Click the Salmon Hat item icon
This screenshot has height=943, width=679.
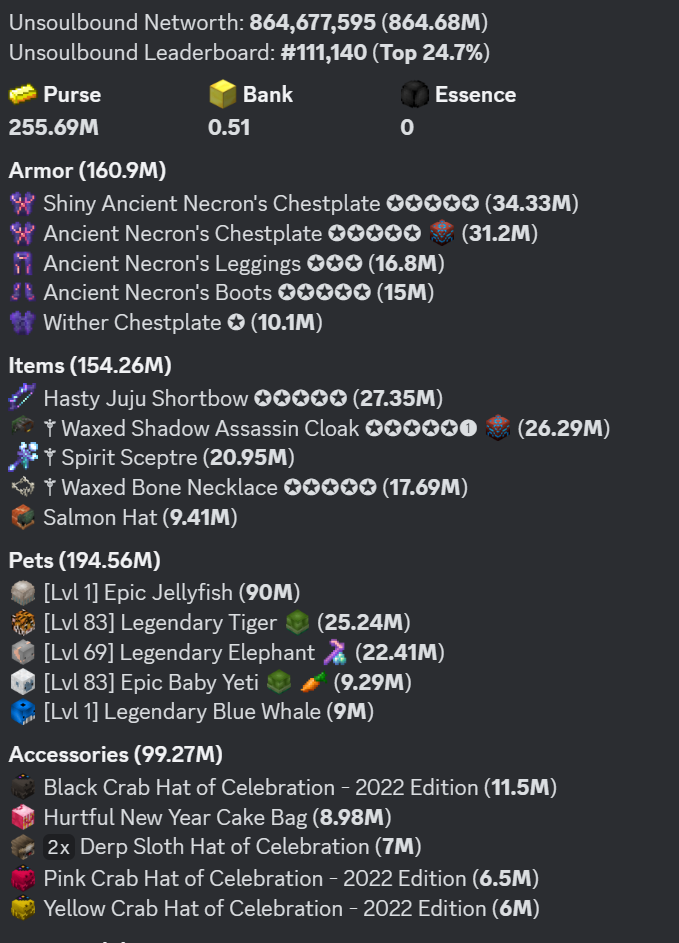pyautogui.click(x=22, y=517)
